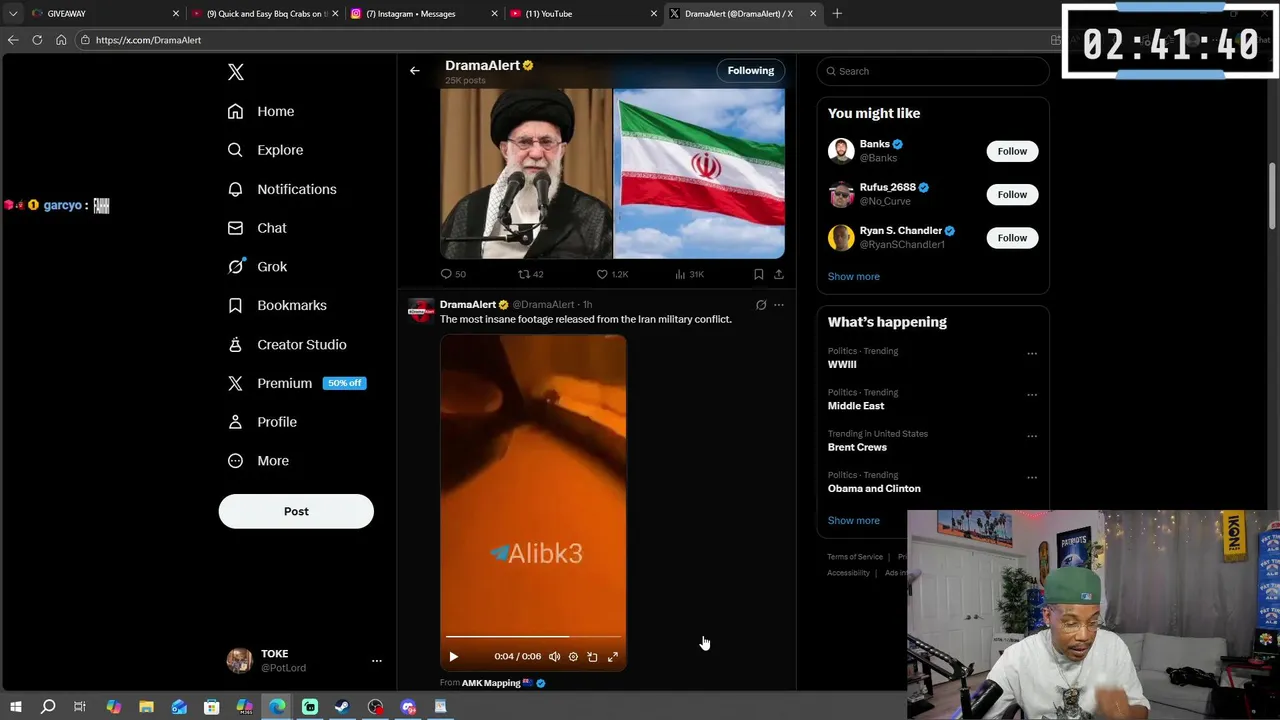Click the Accessibility footer link
Viewport: 1280px width, 720px height.
tap(848, 573)
